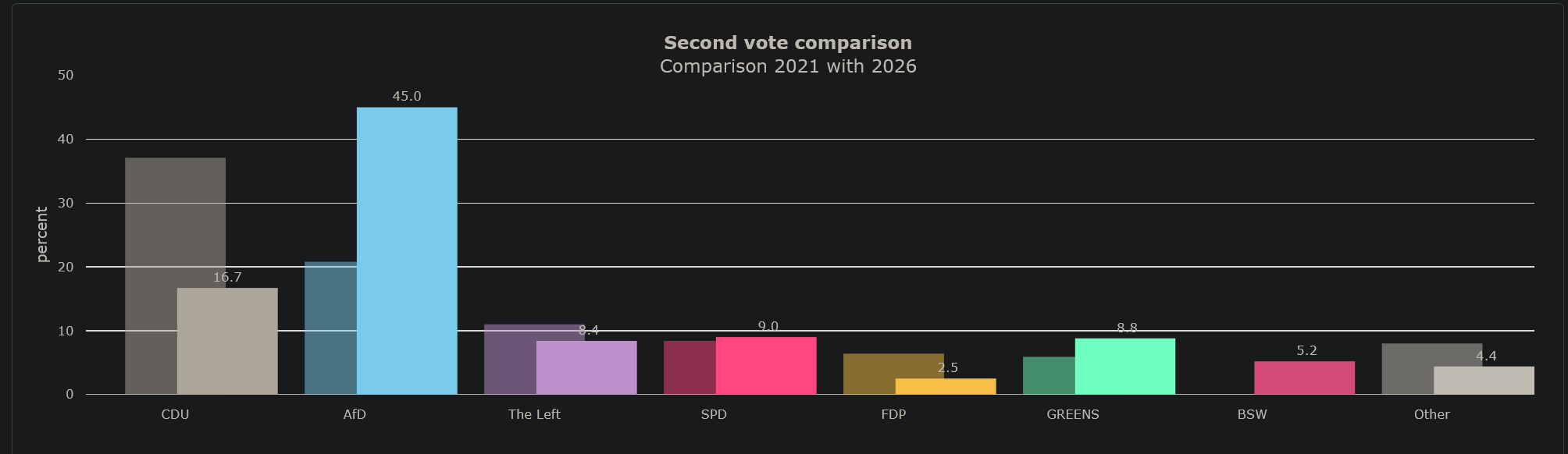The image size is (1568, 454).
Task: Click the hot pink SPD 9.0 bar
Action: pyautogui.click(x=766, y=365)
